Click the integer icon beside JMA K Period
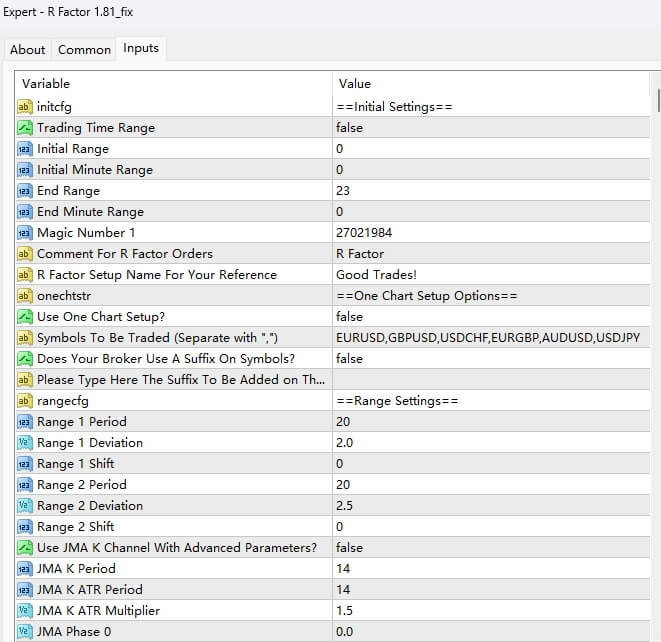Screen dimensions: 661x642 pyautogui.click(x=24, y=569)
